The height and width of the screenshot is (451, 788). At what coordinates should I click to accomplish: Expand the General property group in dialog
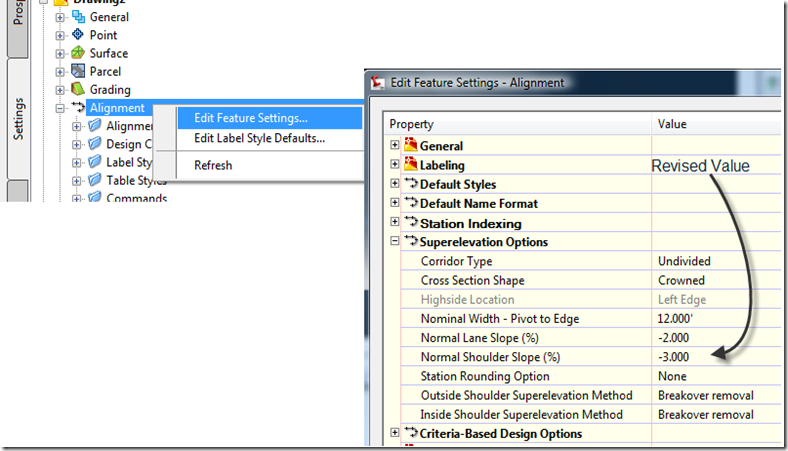point(395,145)
